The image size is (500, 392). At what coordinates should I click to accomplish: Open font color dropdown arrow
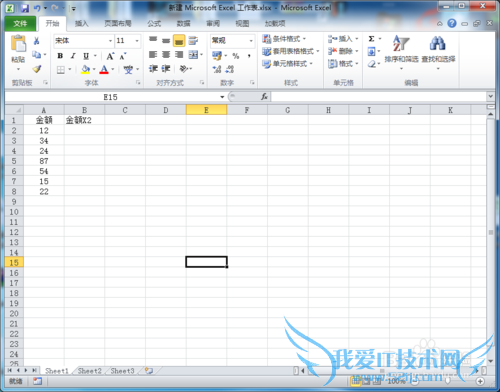113,70
